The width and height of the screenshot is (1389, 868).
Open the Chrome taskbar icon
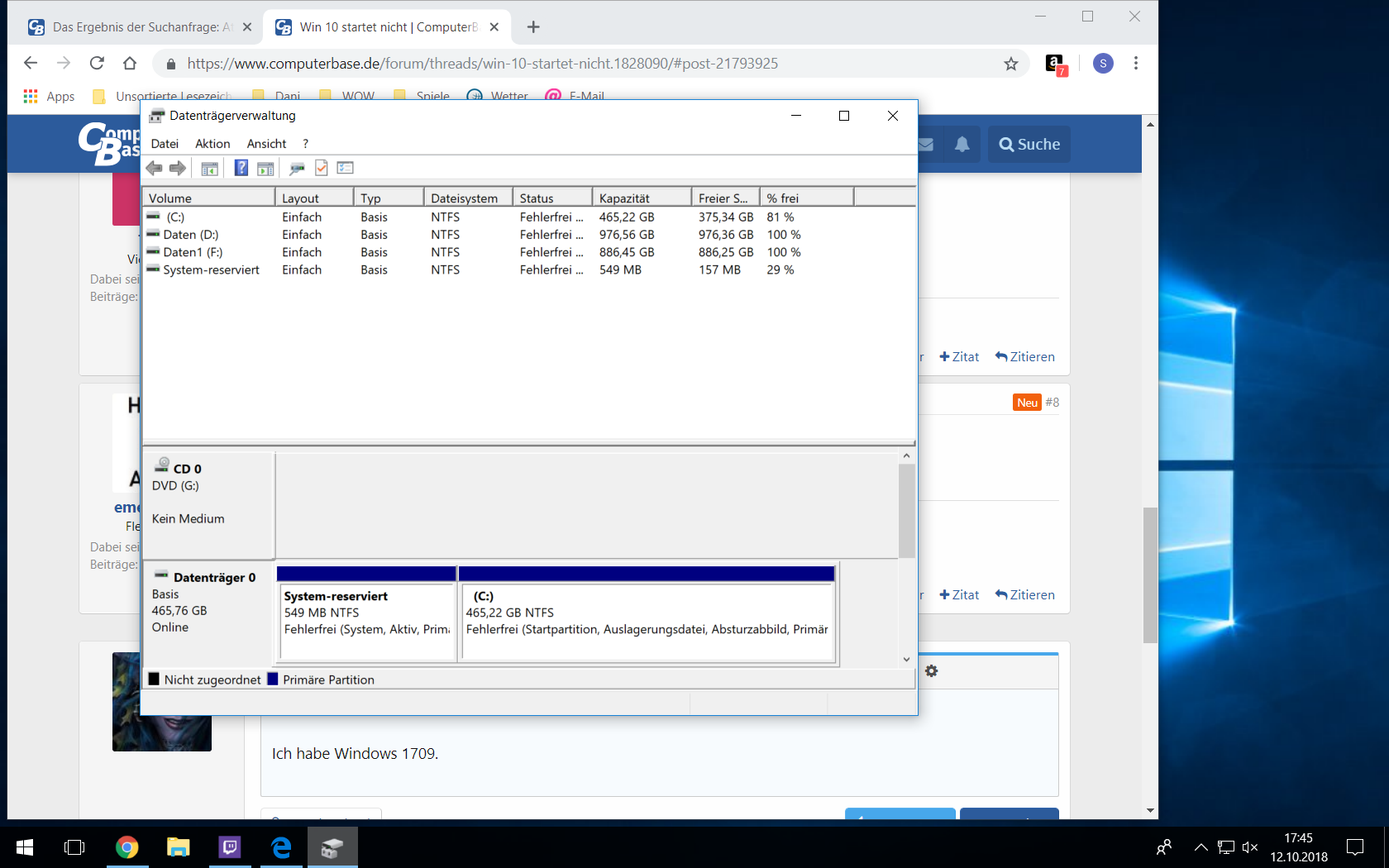pyautogui.click(x=126, y=847)
